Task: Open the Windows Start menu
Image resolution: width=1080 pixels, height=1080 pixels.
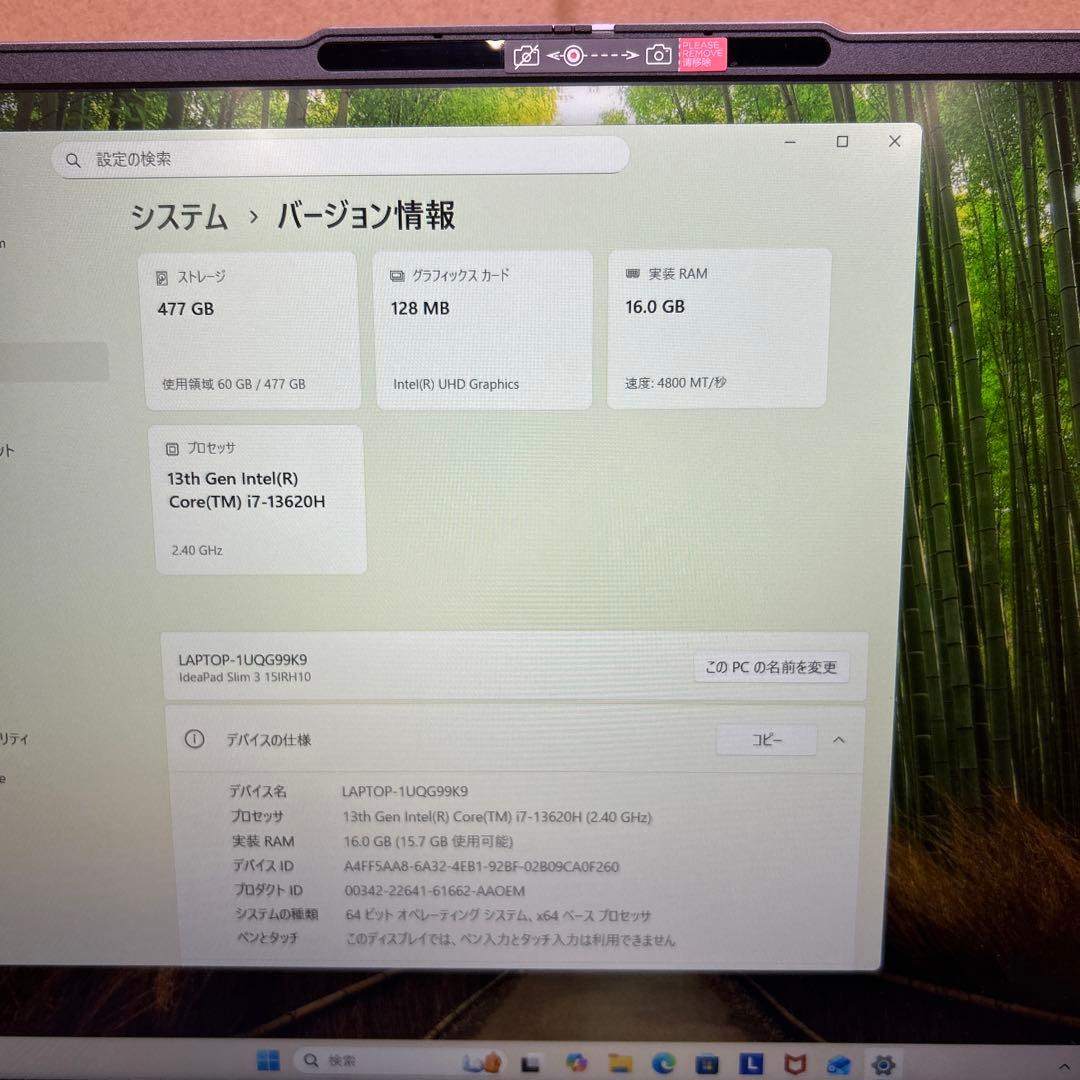Action: [x=268, y=1060]
